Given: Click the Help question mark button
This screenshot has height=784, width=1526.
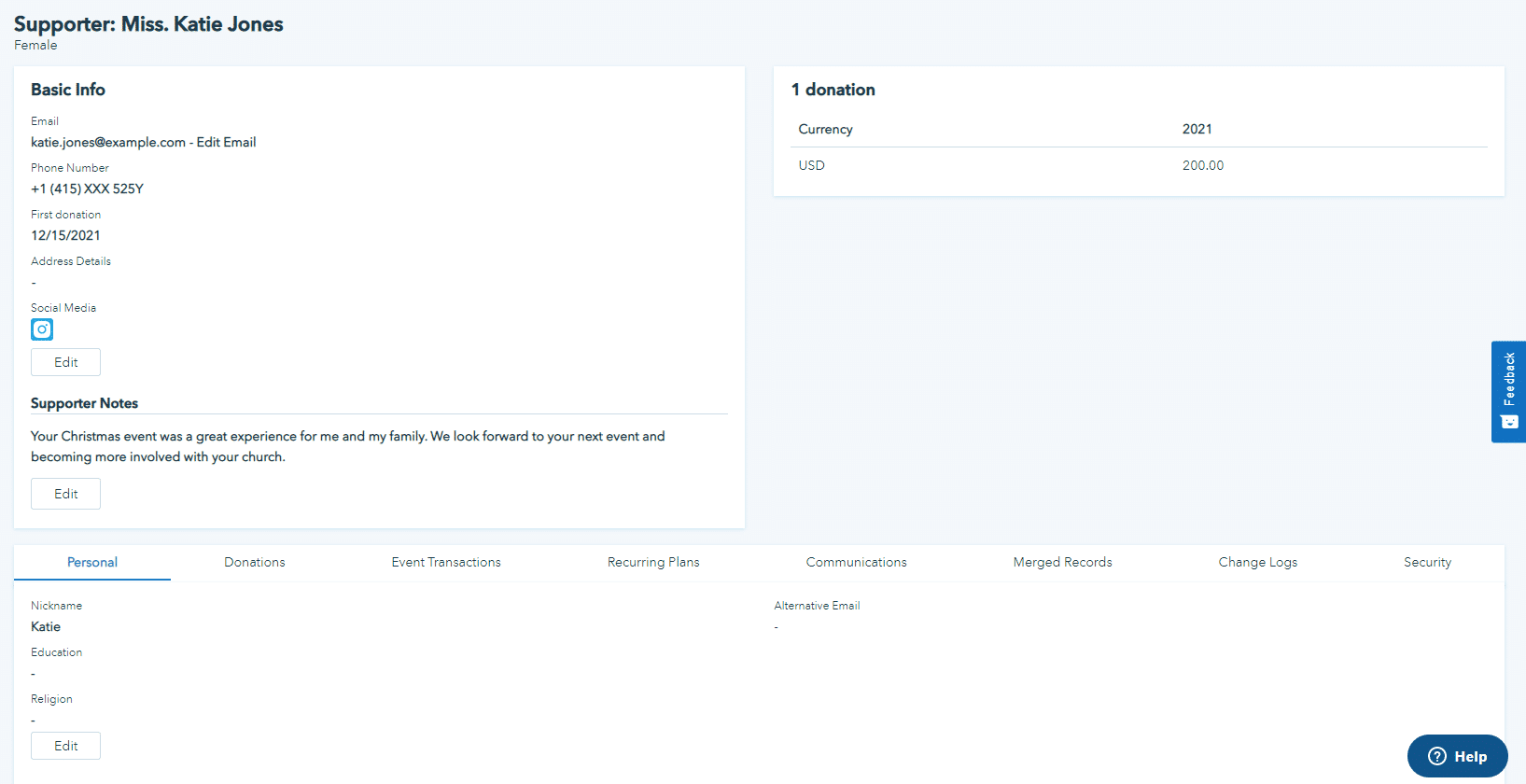Looking at the screenshot, I should (x=1457, y=756).
